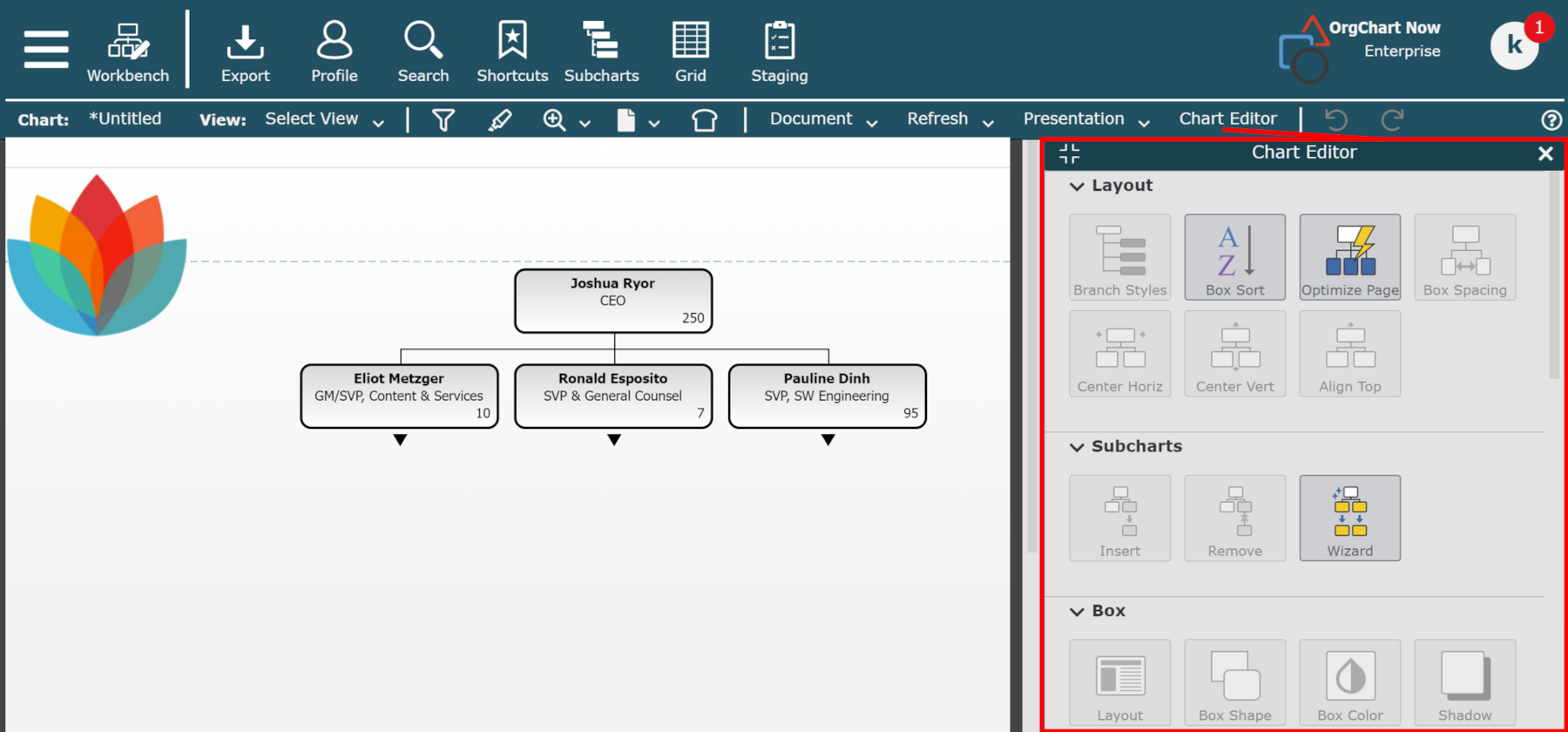The width and height of the screenshot is (1568, 732).
Task: Select Align Top tool
Action: coord(1350,354)
